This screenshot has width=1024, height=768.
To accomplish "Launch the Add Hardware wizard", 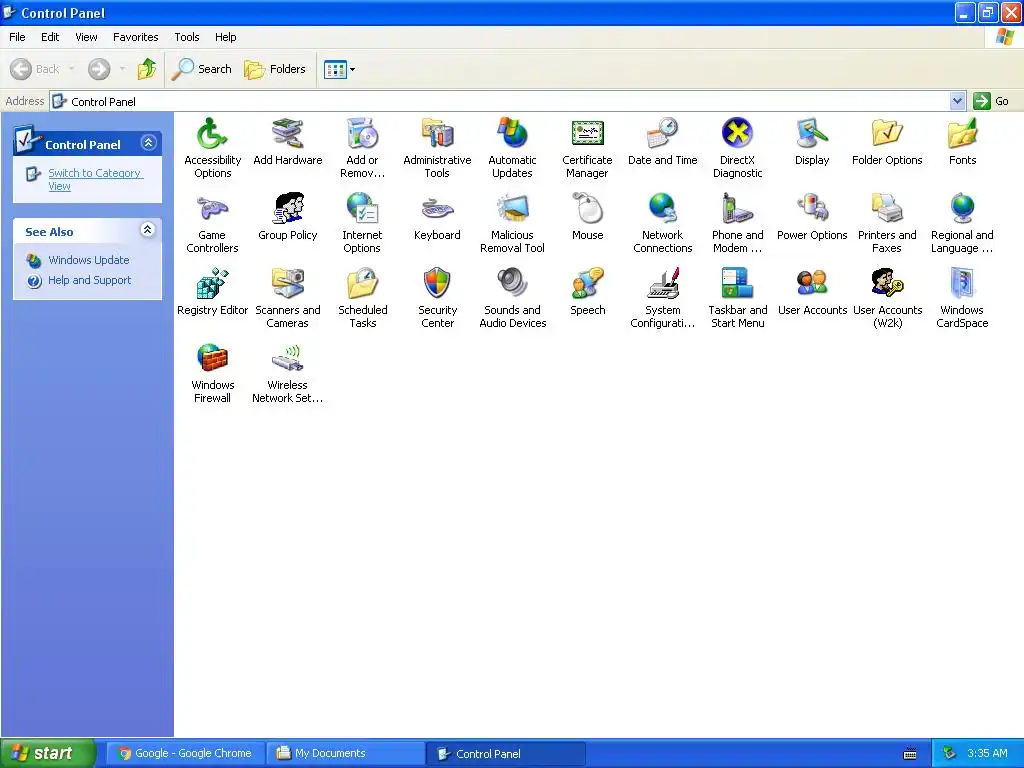I will [287, 135].
